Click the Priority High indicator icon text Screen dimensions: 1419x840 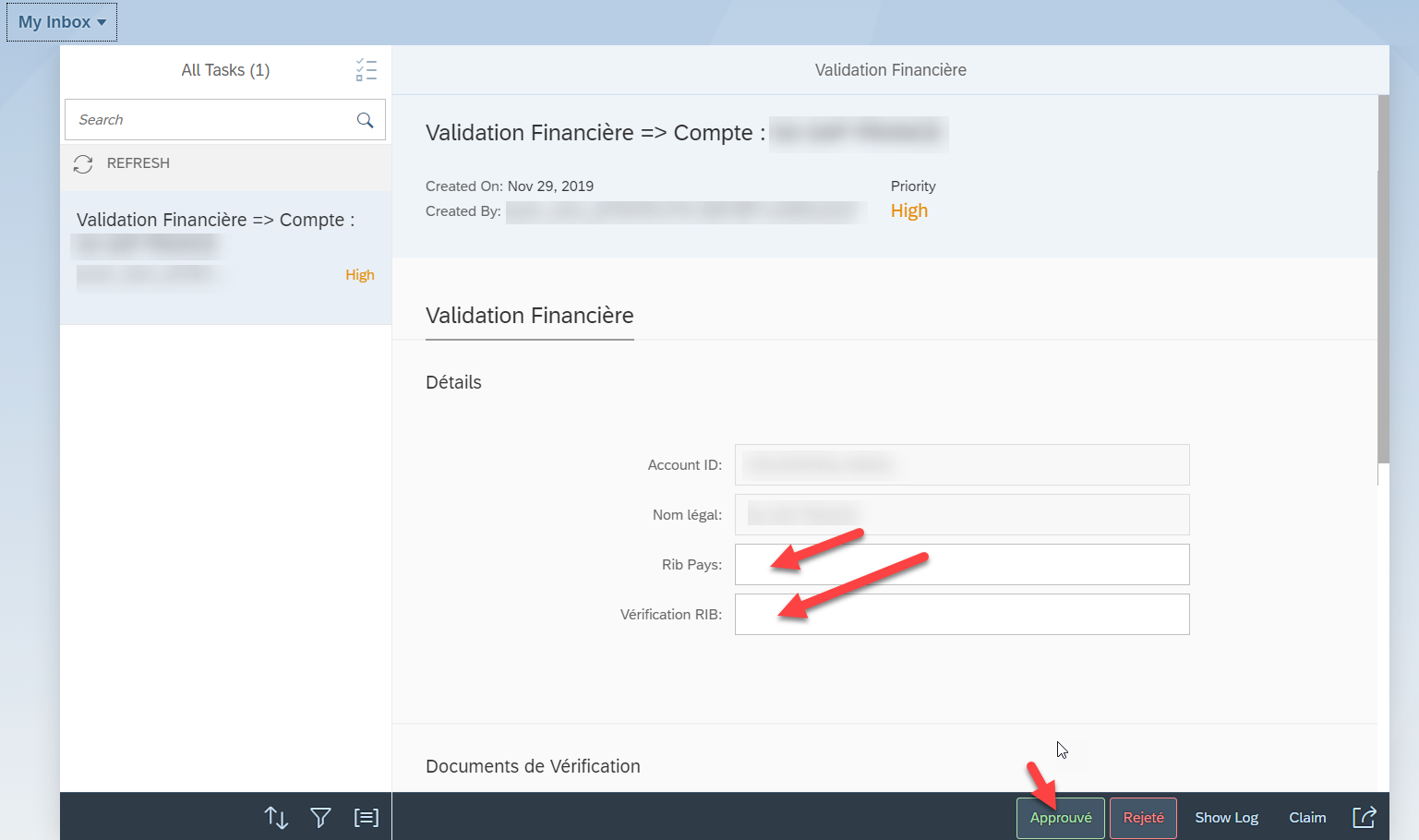[x=909, y=210]
